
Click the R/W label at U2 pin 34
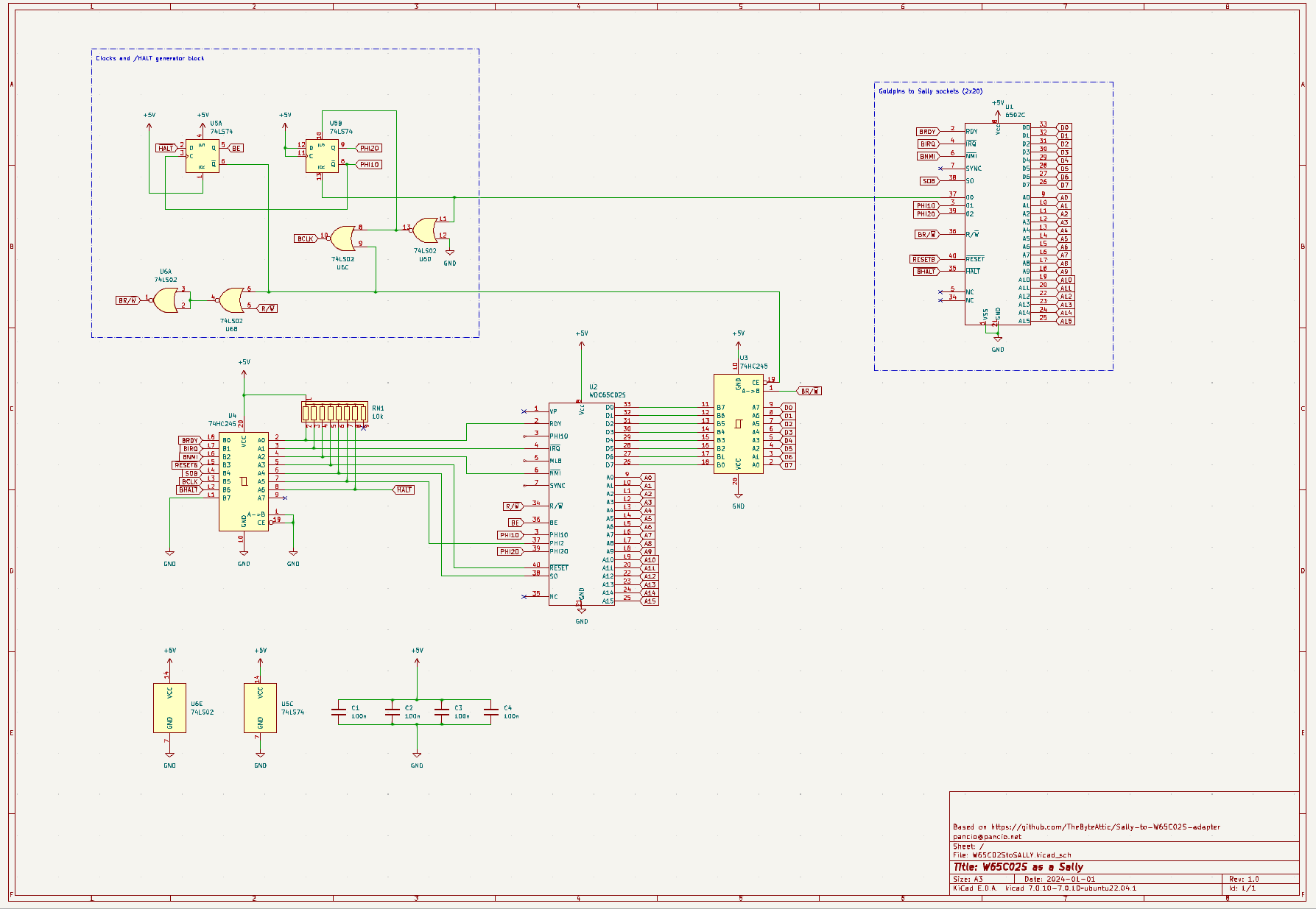point(513,506)
